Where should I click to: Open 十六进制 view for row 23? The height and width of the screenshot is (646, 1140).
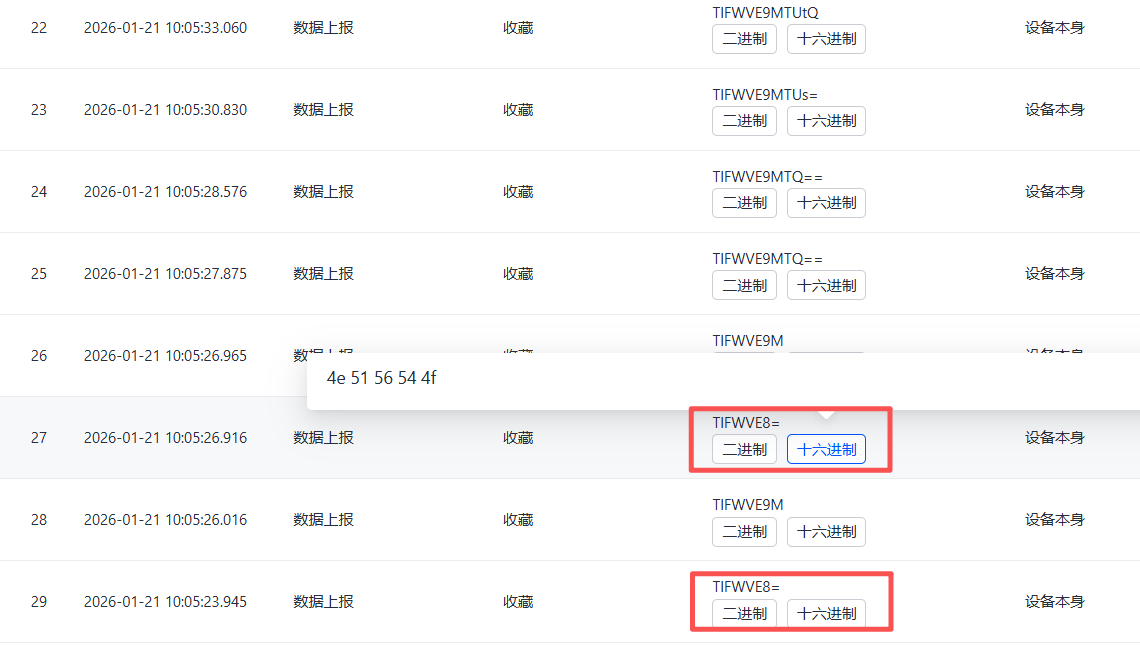click(x=826, y=121)
